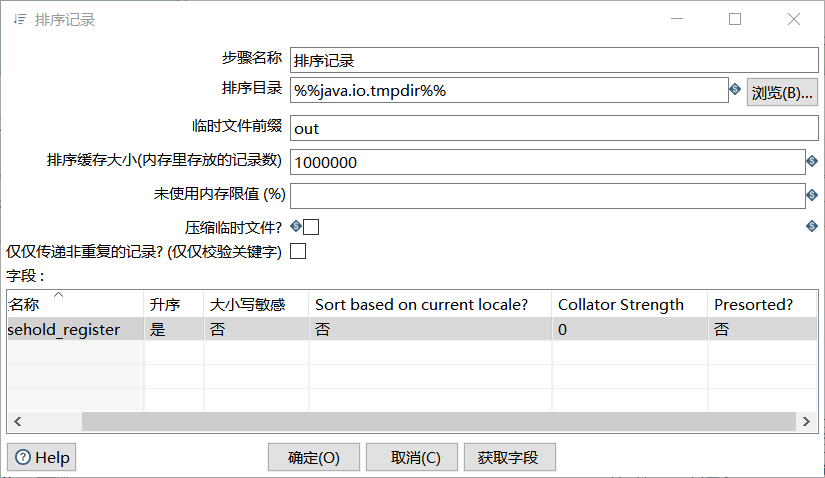Click the variable icon at right end of 压缩临时文件 row
Screen dimensions: 825x478
(812, 226)
